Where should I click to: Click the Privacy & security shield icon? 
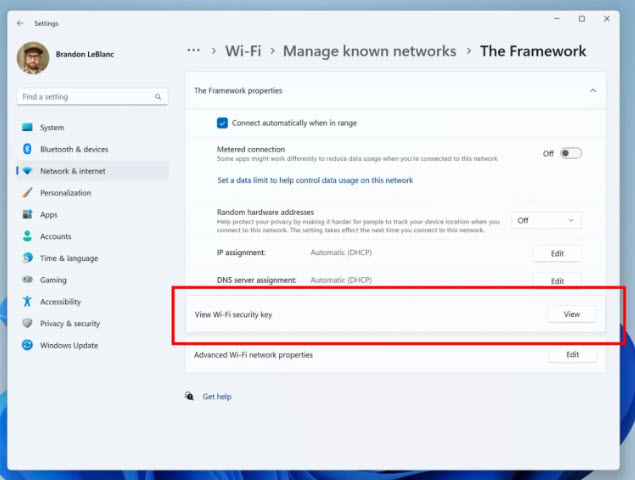(x=27, y=323)
